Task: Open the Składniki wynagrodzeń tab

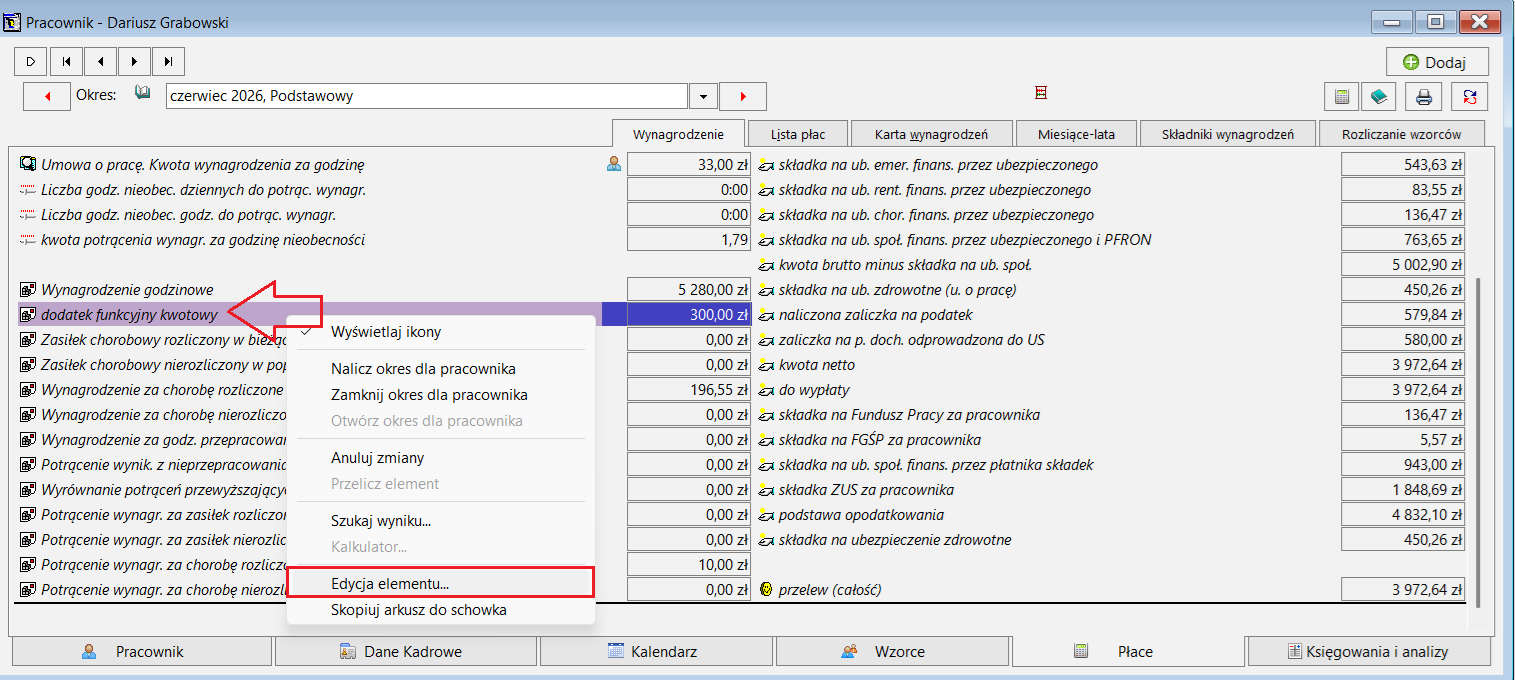Action: [x=1226, y=134]
